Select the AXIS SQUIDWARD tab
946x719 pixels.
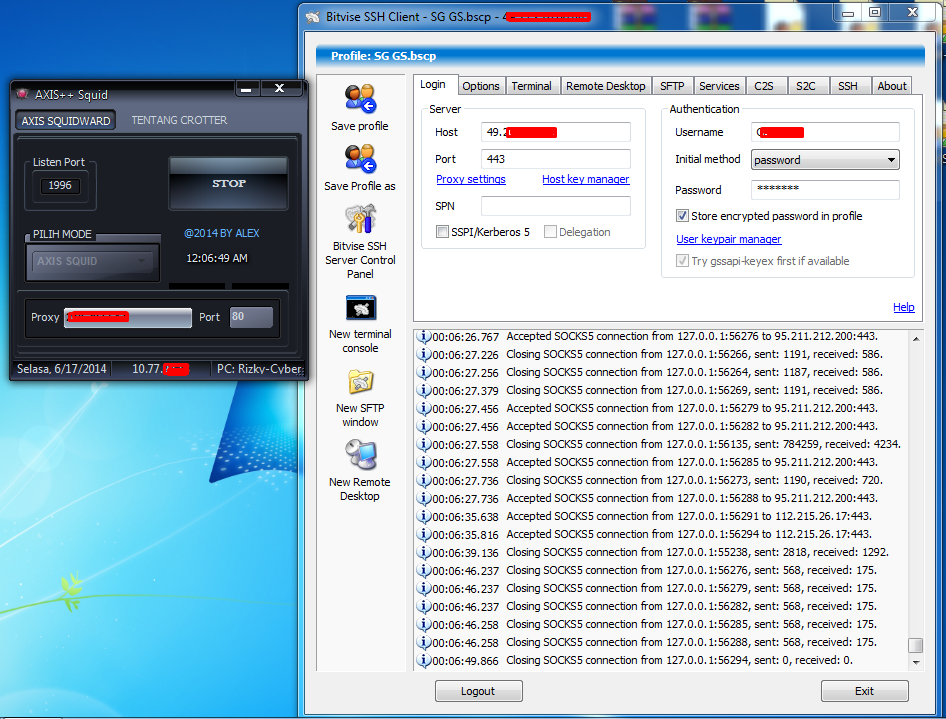[66, 121]
